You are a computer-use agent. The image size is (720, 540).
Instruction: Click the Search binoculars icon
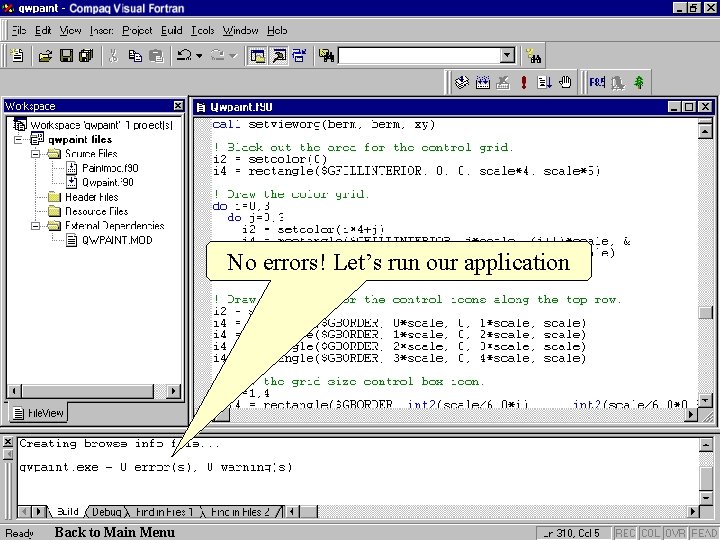click(x=534, y=56)
